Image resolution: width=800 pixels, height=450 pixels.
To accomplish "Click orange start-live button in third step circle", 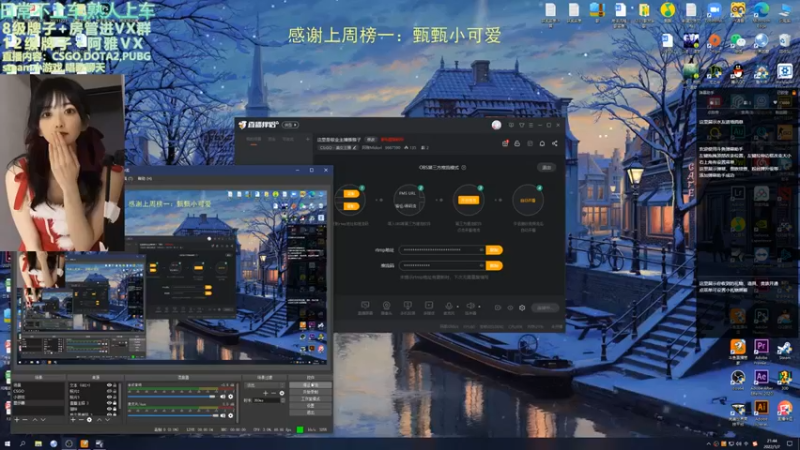I will [468, 200].
